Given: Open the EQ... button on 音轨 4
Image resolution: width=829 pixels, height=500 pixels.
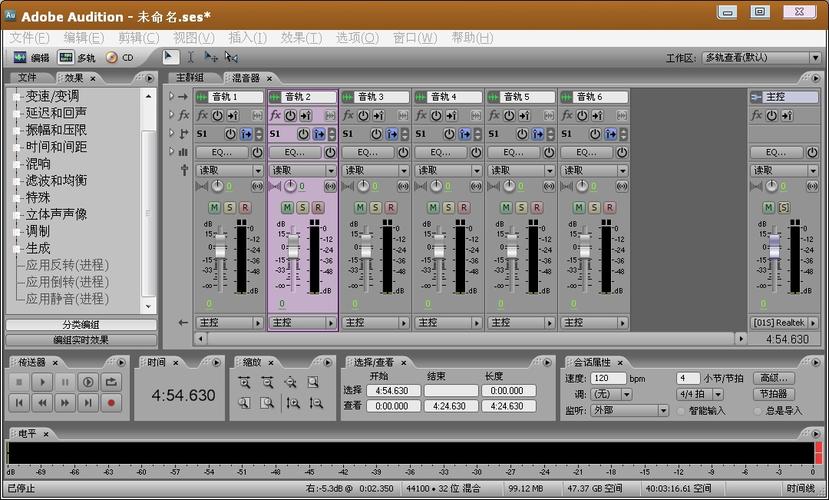Looking at the screenshot, I should pos(440,152).
